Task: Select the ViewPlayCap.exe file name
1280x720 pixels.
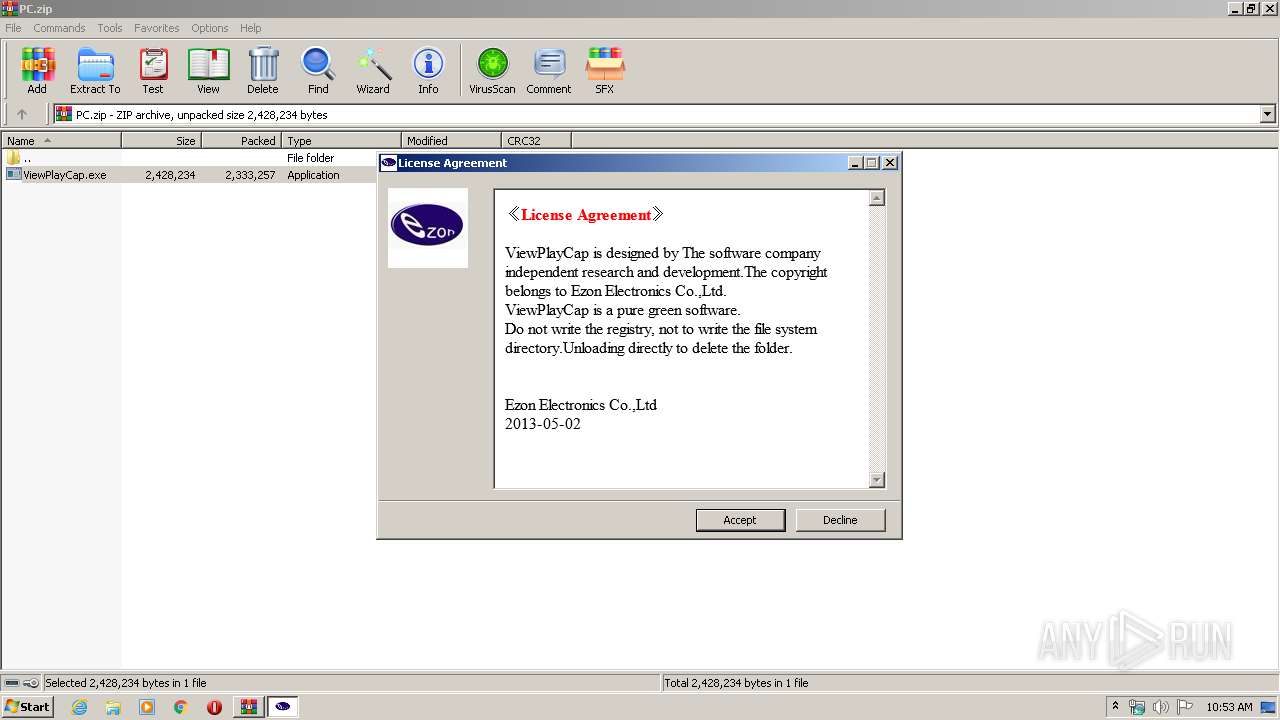Action: point(65,175)
